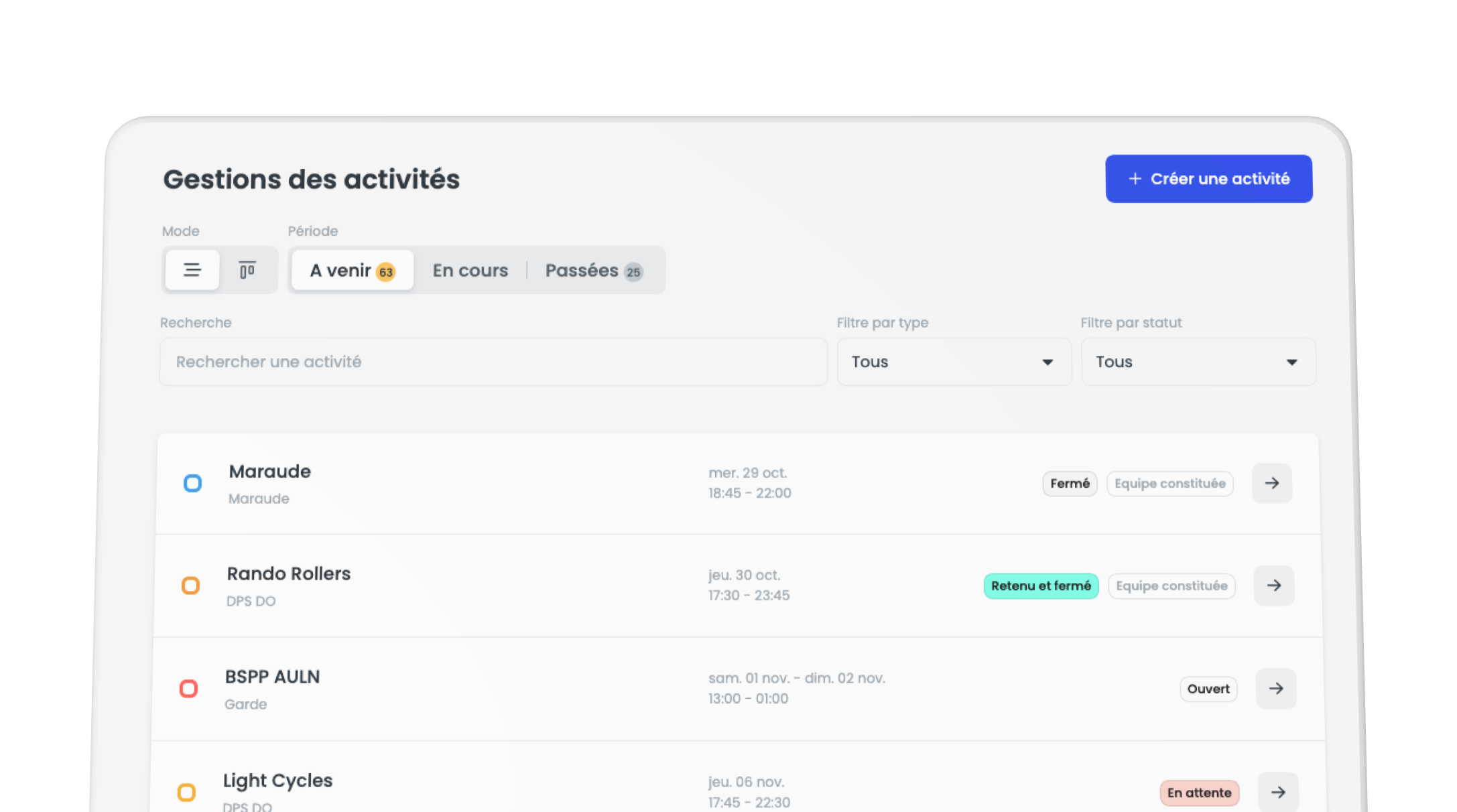Image resolution: width=1457 pixels, height=812 pixels.
Task: Switch to kanban board view mode
Action: [x=247, y=270]
